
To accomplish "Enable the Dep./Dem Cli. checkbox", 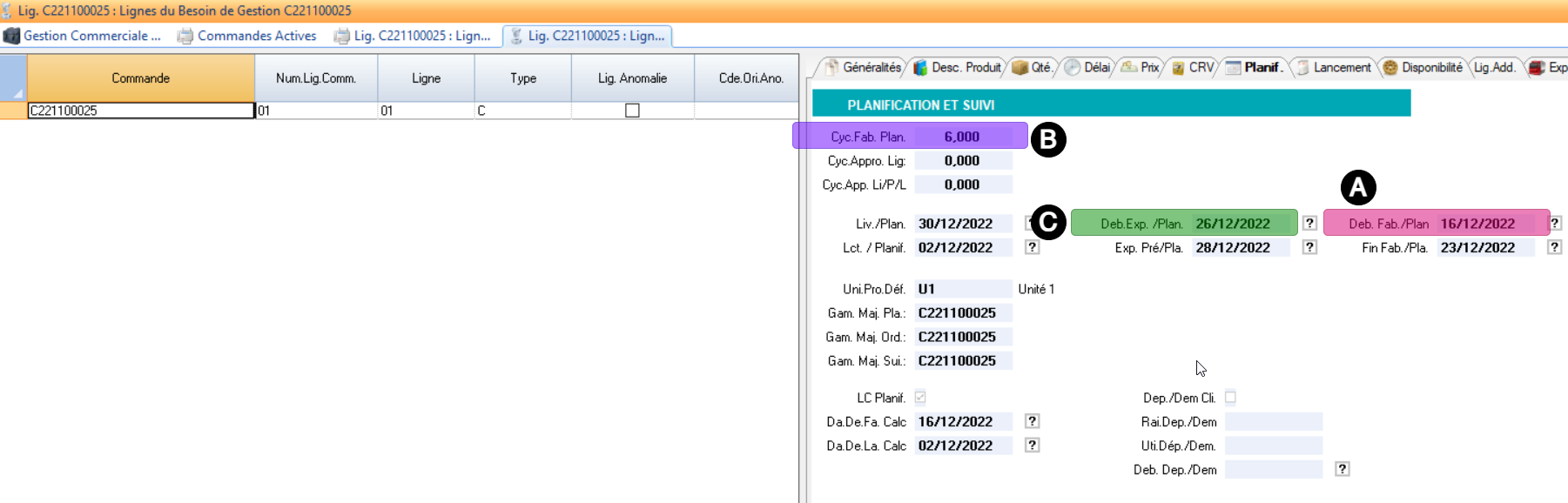I will click(x=1230, y=398).
